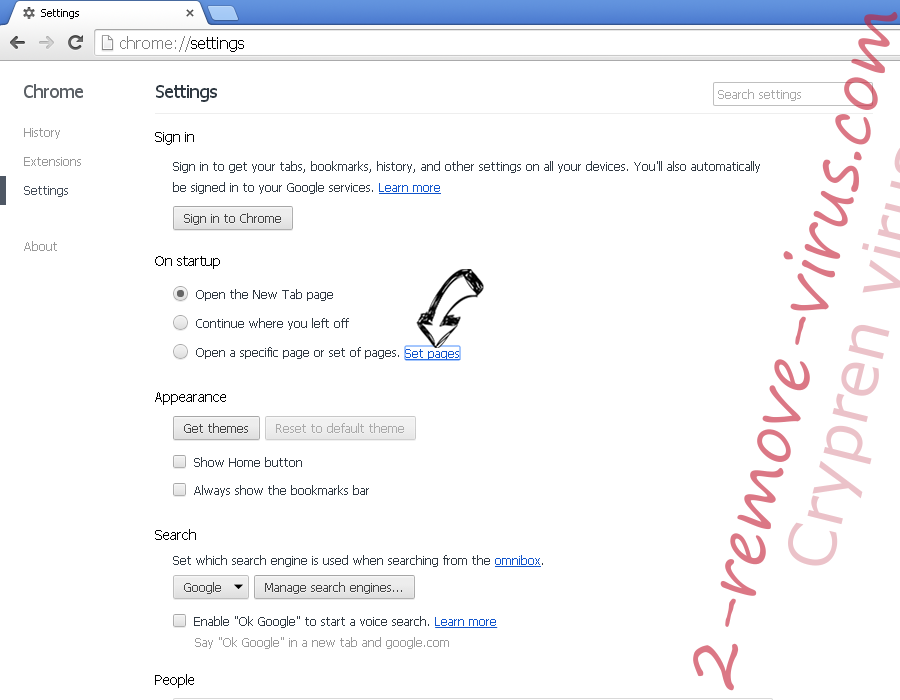The width and height of the screenshot is (900, 700).
Task: Go back with the browser back arrow
Action: [18, 42]
